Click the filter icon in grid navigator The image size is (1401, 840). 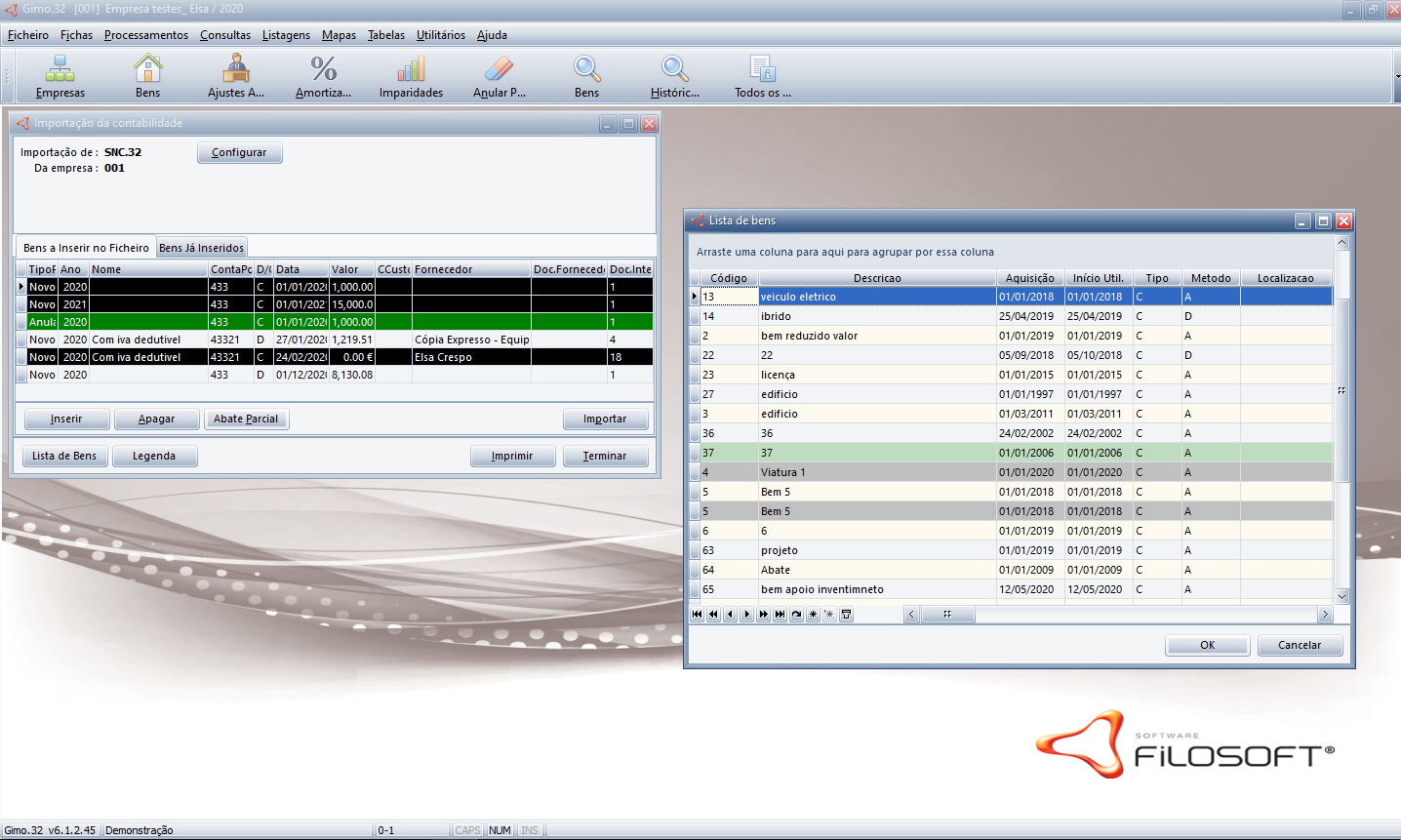coord(846,615)
